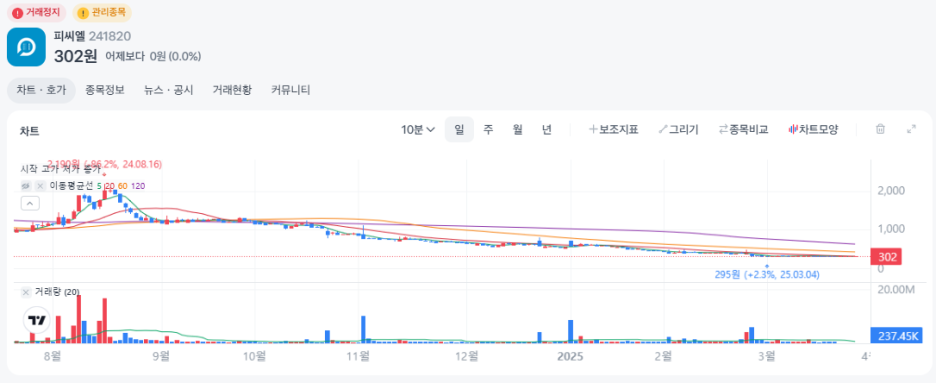The width and height of the screenshot is (936, 383).
Task: Click the 거래정지 warning badge
Action: point(36,13)
